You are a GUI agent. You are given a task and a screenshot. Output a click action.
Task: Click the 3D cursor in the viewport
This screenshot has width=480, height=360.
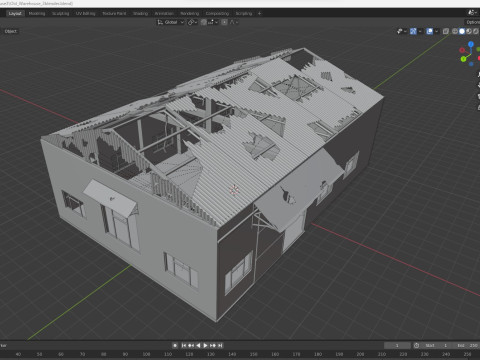tap(234, 190)
